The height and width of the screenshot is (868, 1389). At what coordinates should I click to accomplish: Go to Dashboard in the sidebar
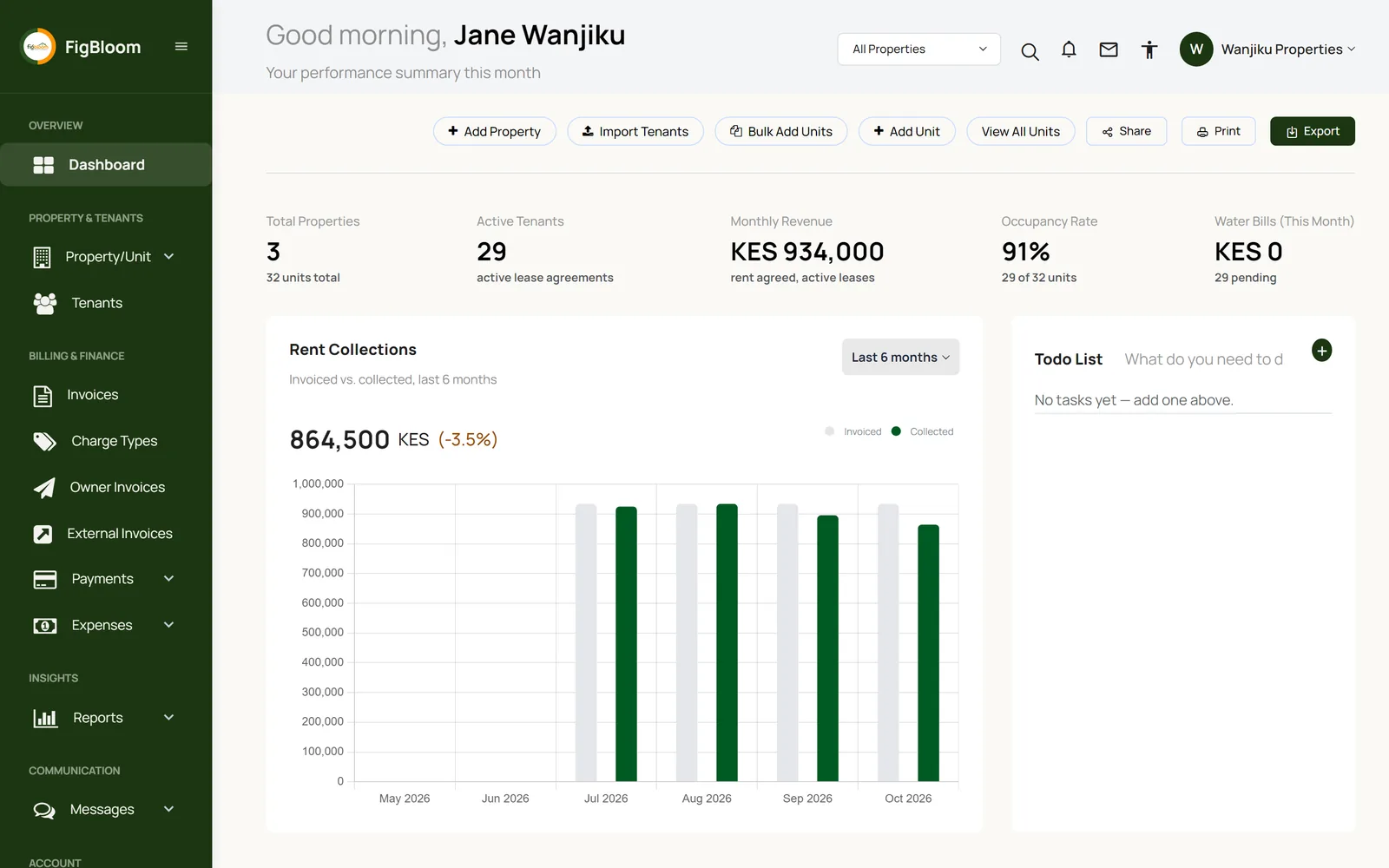[106, 165]
